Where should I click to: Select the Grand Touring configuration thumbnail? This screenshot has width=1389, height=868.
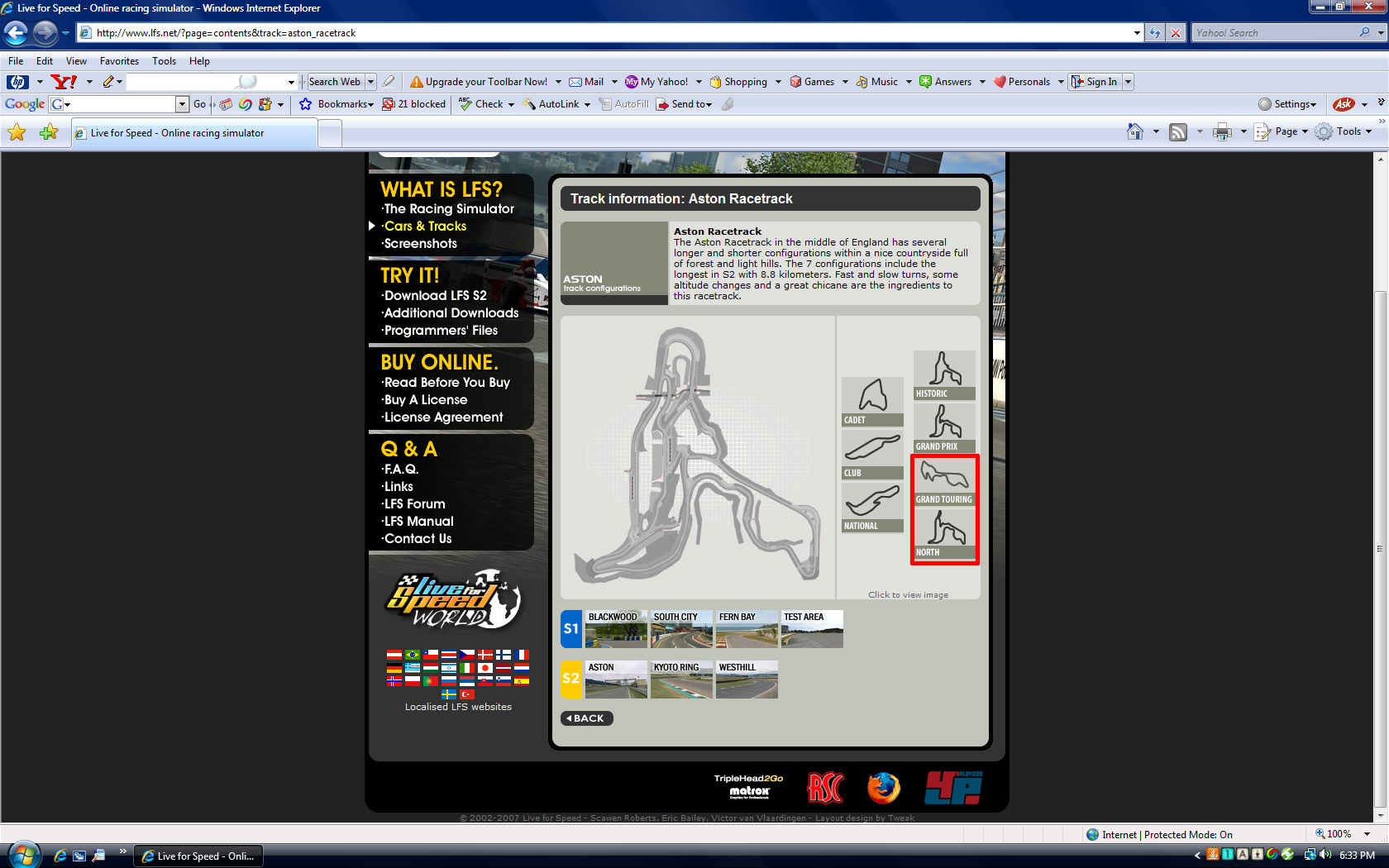944,481
